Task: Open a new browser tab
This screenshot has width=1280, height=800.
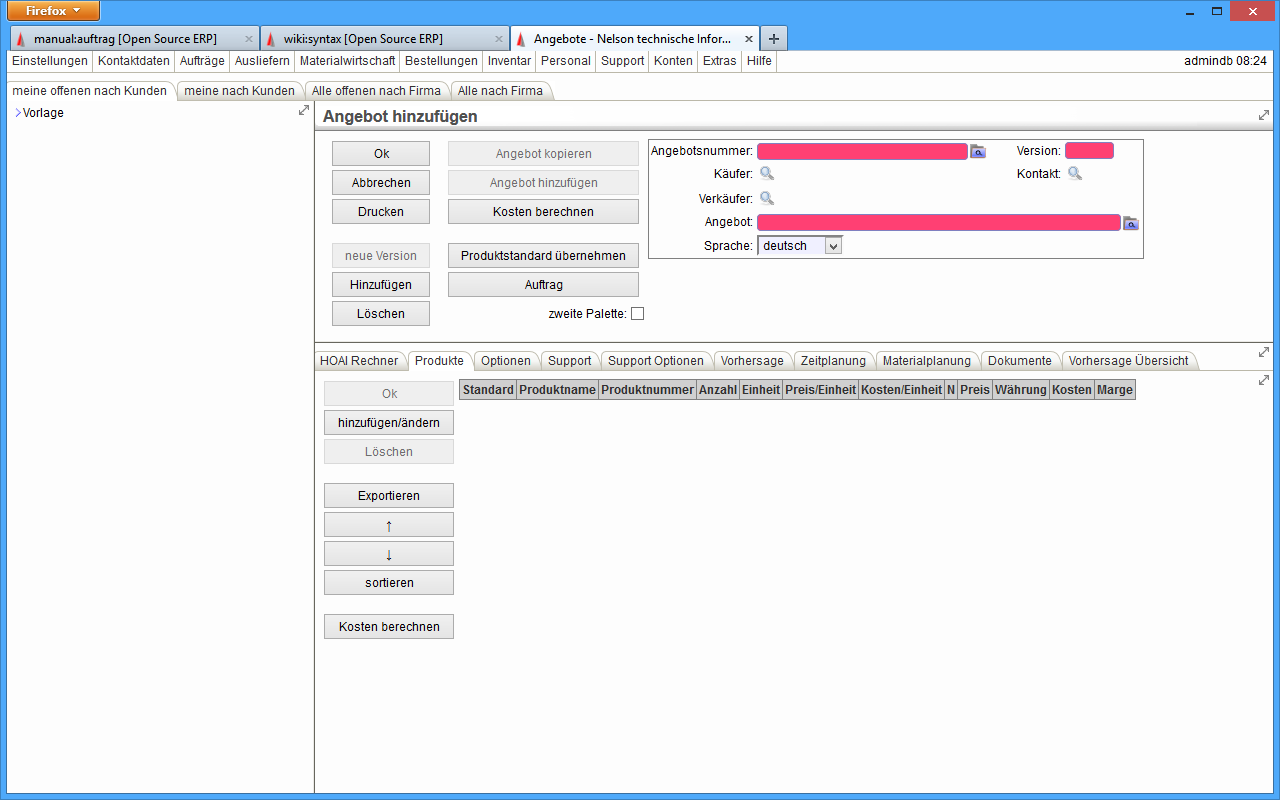Action: coord(774,39)
